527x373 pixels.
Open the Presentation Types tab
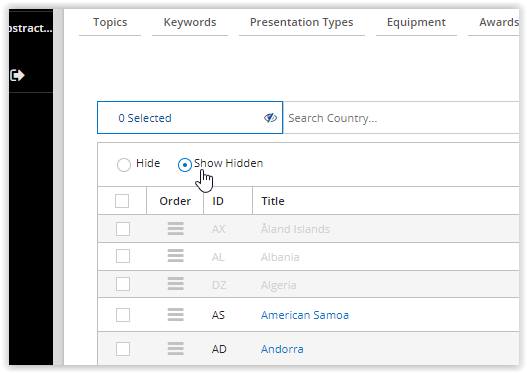[301, 23]
